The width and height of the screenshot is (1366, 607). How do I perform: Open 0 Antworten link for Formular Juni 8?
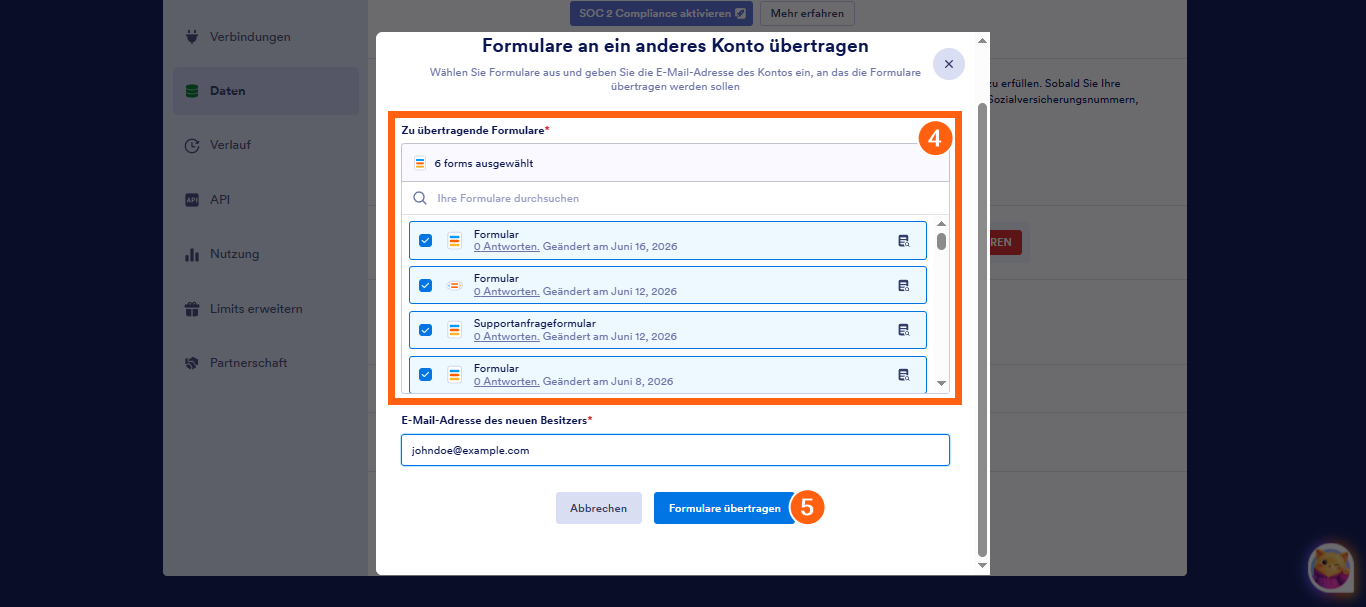[507, 382]
